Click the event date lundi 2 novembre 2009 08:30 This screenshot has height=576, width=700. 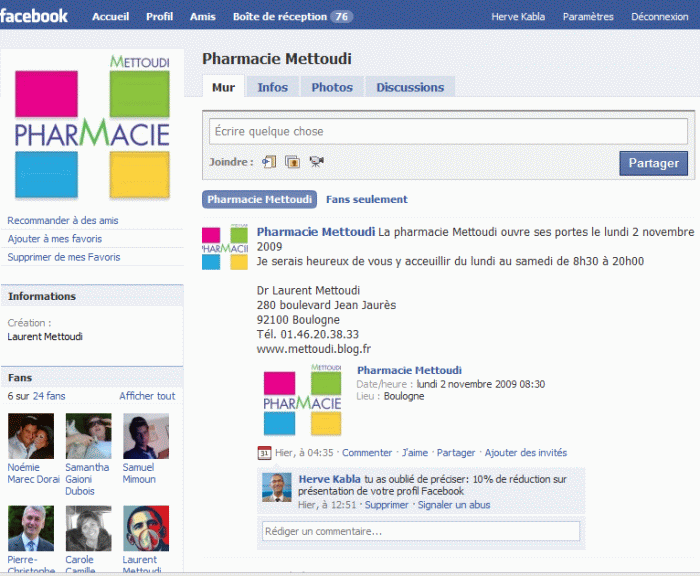tap(480, 384)
